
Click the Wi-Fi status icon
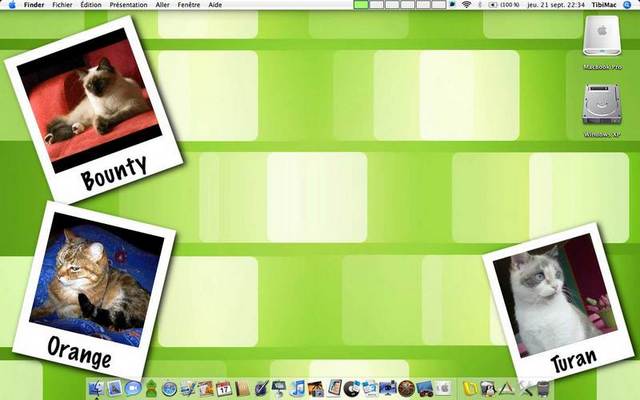coord(466,5)
